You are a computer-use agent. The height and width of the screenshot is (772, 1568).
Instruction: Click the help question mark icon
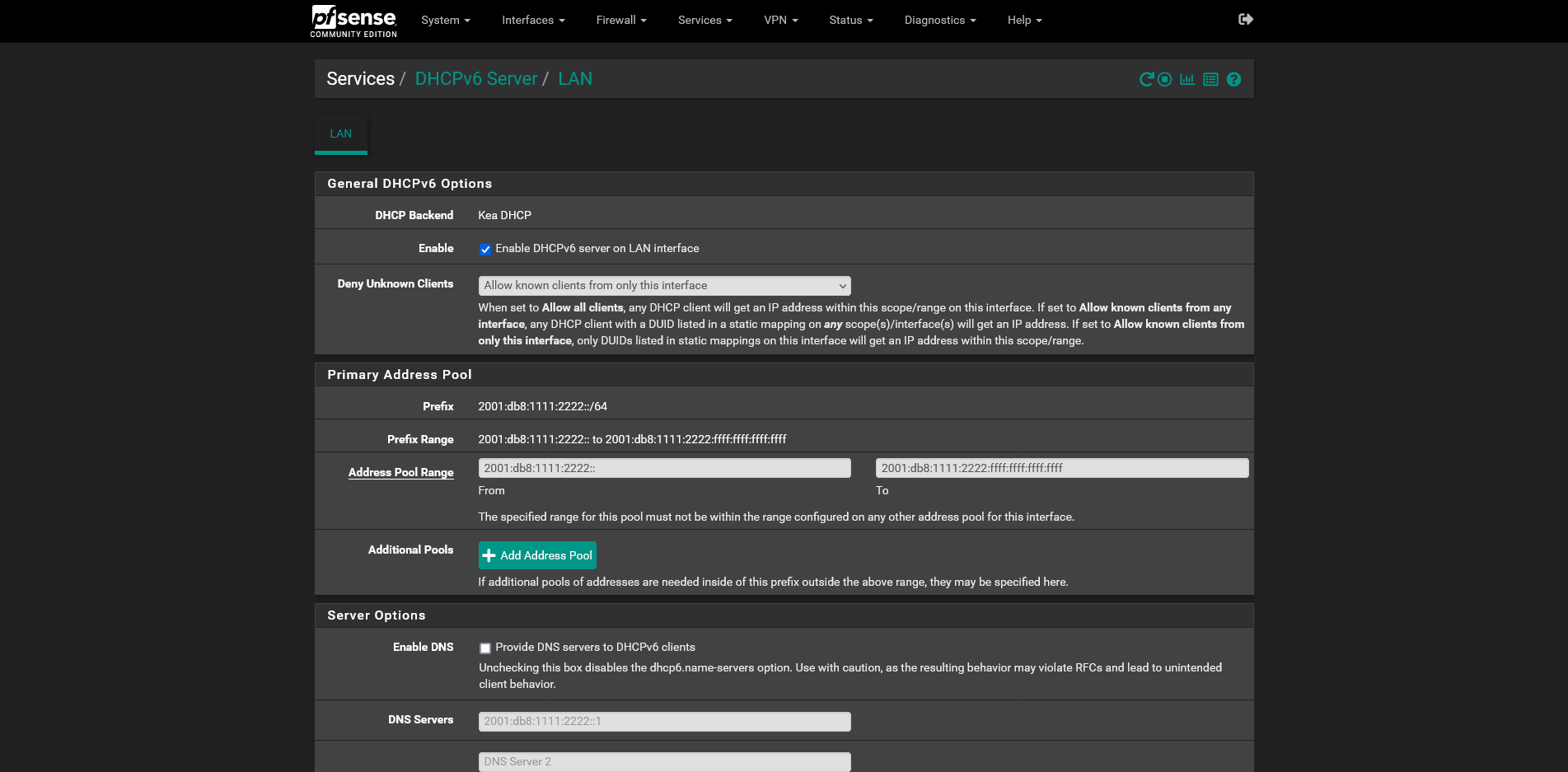coord(1233,79)
